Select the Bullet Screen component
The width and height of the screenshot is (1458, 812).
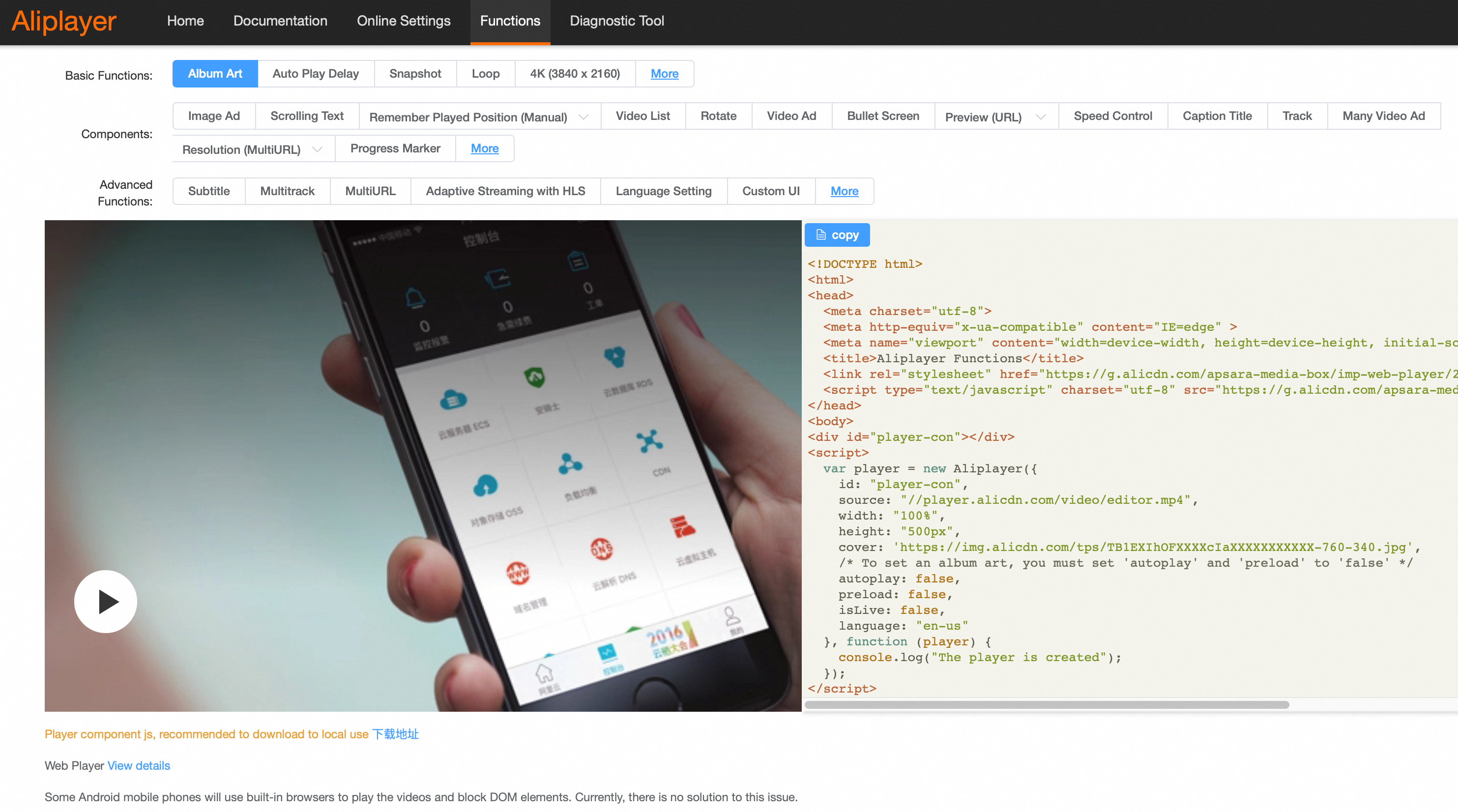pyautogui.click(x=882, y=116)
